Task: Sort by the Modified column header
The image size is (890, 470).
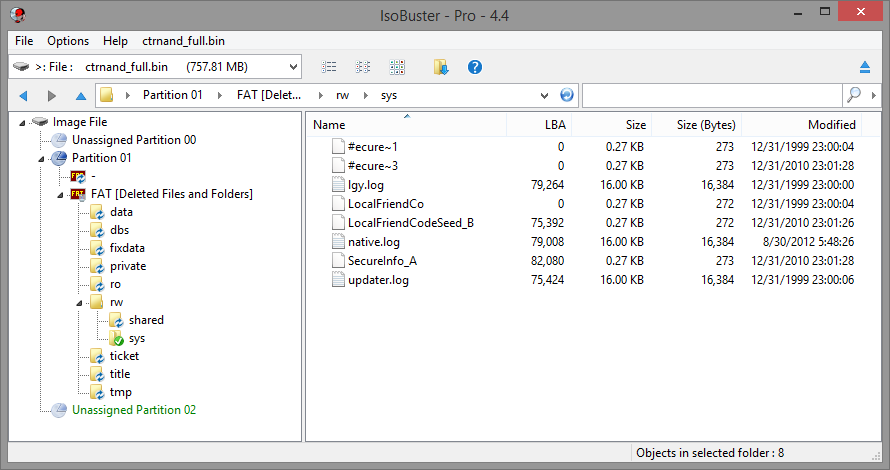Action: [801, 124]
